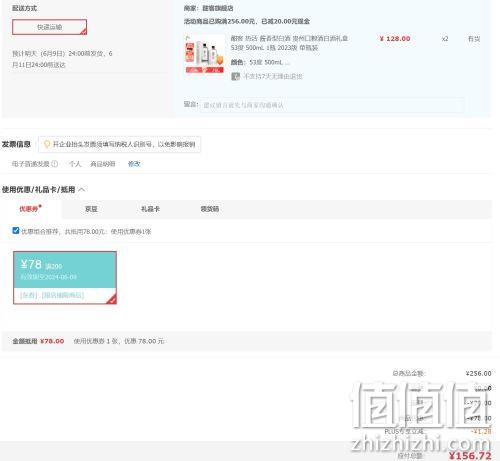Switch to the 礼品卡 tab
The height and width of the screenshot is (461, 500).
150,209
